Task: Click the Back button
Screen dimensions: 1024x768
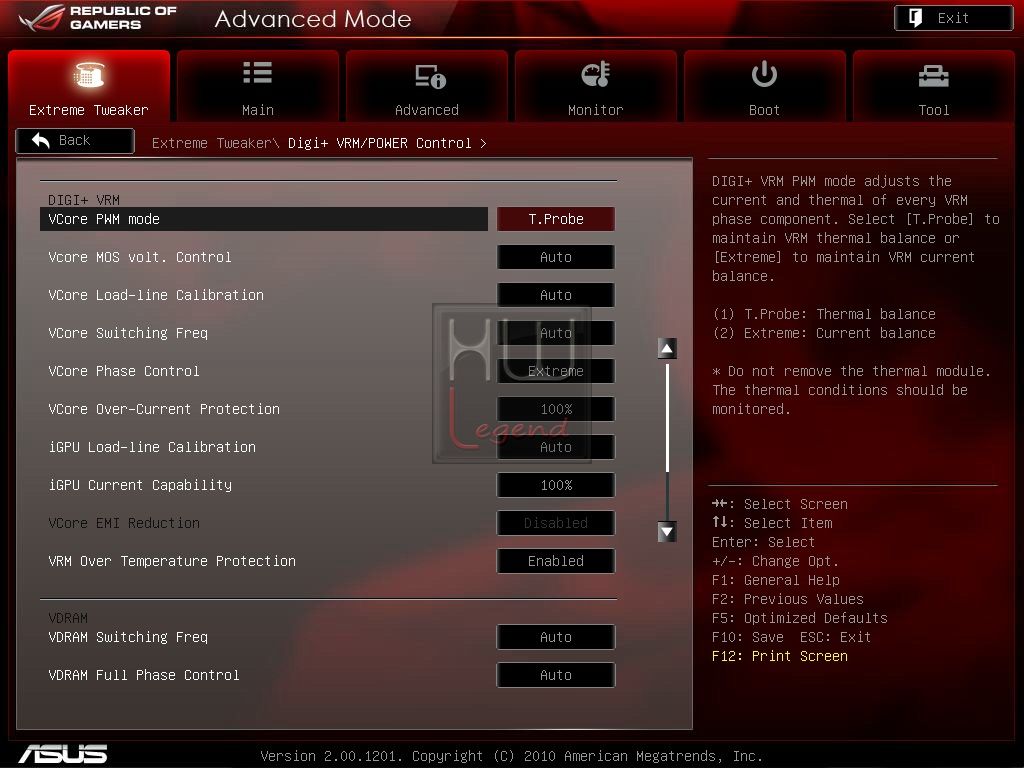Action: [x=75, y=140]
